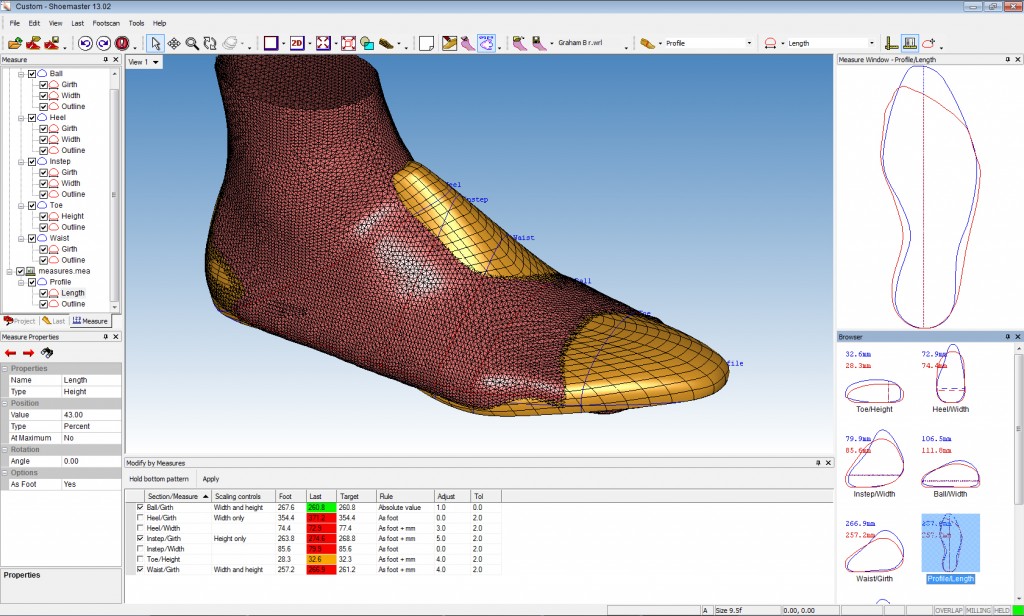Screen dimensions: 1024x616
Task: Open the Length measure dropdown
Action: (x=871, y=43)
